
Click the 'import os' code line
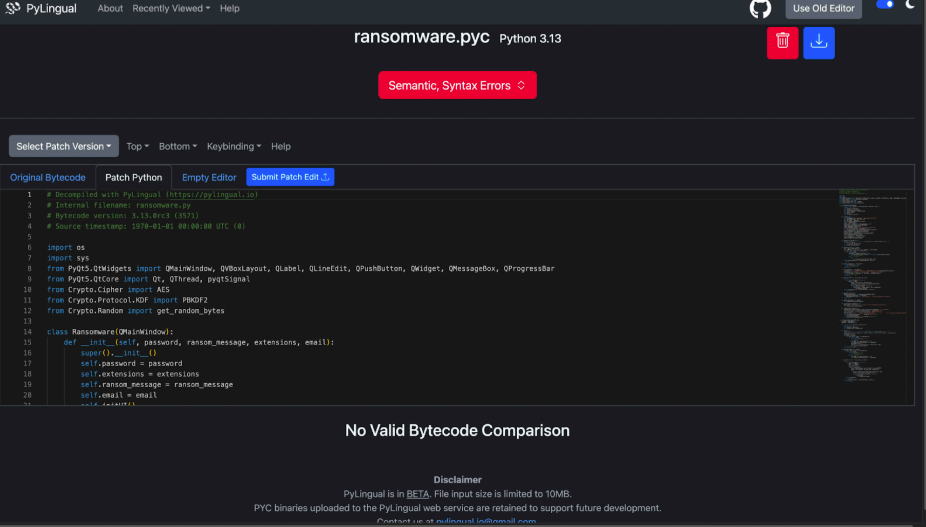click(x=66, y=248)
